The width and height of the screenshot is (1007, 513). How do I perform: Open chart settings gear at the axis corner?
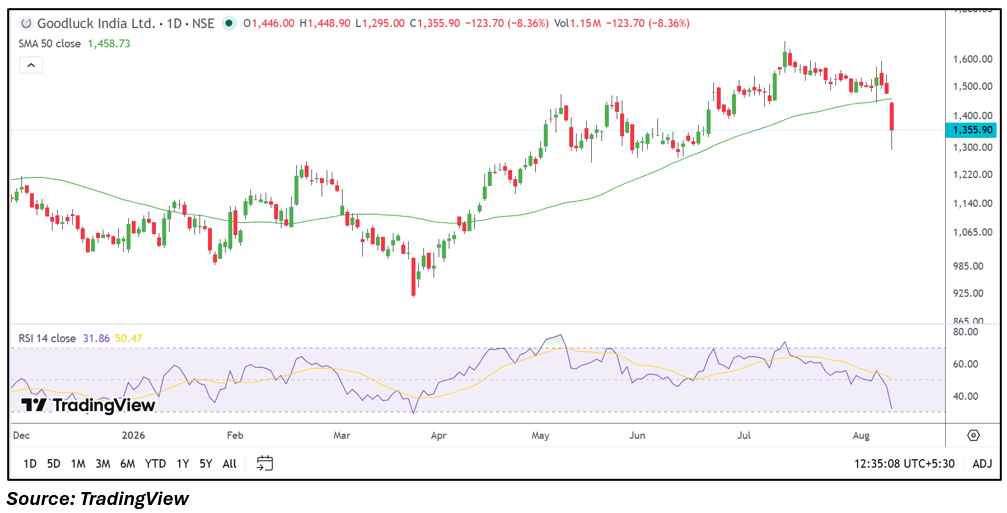974,436
